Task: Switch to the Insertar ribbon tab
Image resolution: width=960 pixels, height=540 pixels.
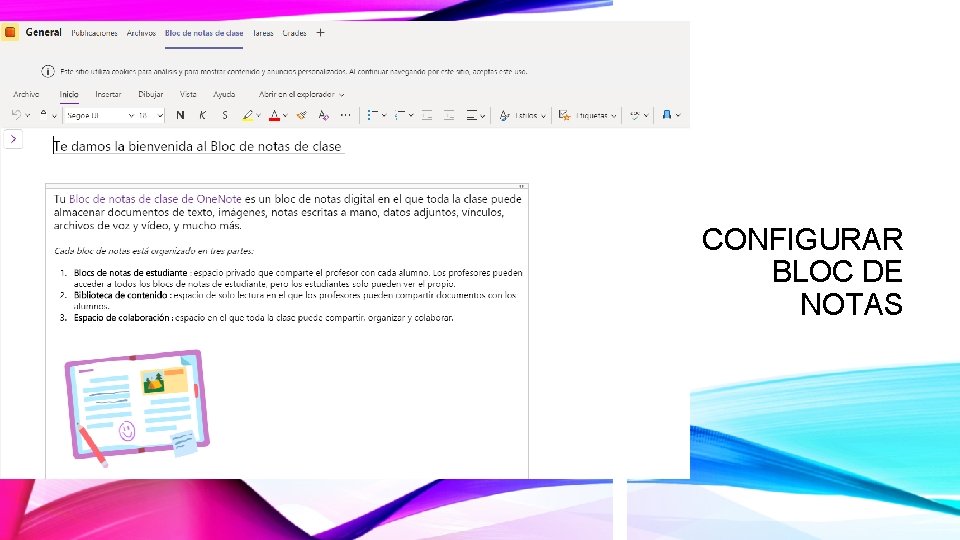Action: tap(108, 94)
